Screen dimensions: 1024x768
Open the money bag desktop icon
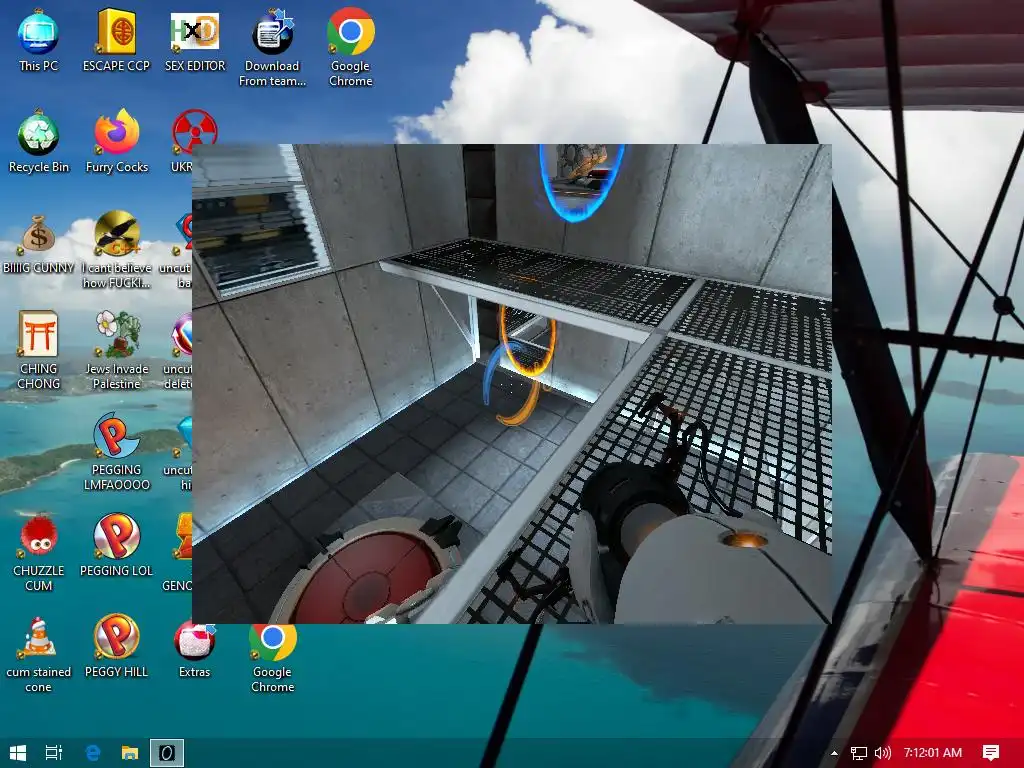[x=39, y=243]
